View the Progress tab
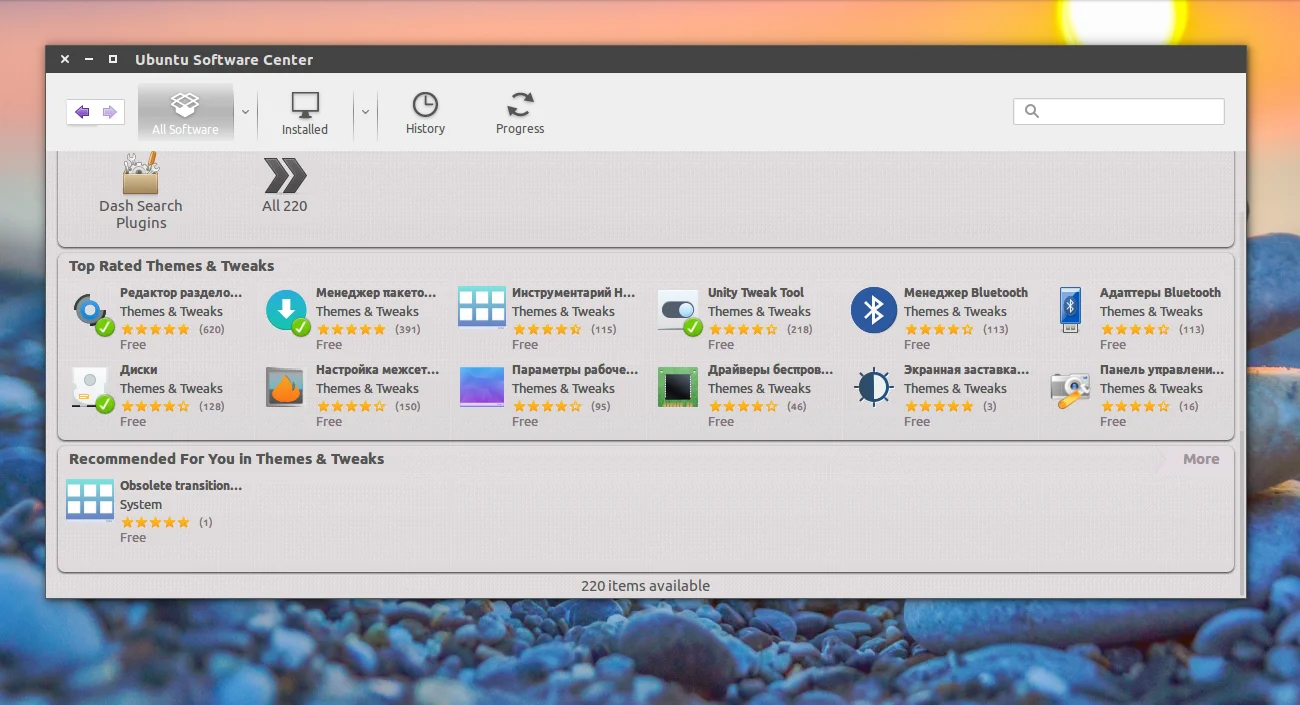 click(520, 112)
